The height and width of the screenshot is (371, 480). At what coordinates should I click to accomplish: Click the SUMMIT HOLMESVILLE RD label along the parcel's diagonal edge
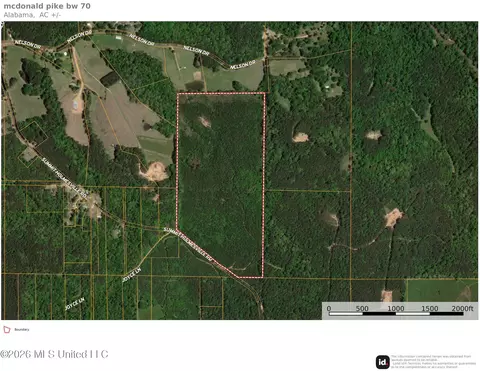pos(188,244)
